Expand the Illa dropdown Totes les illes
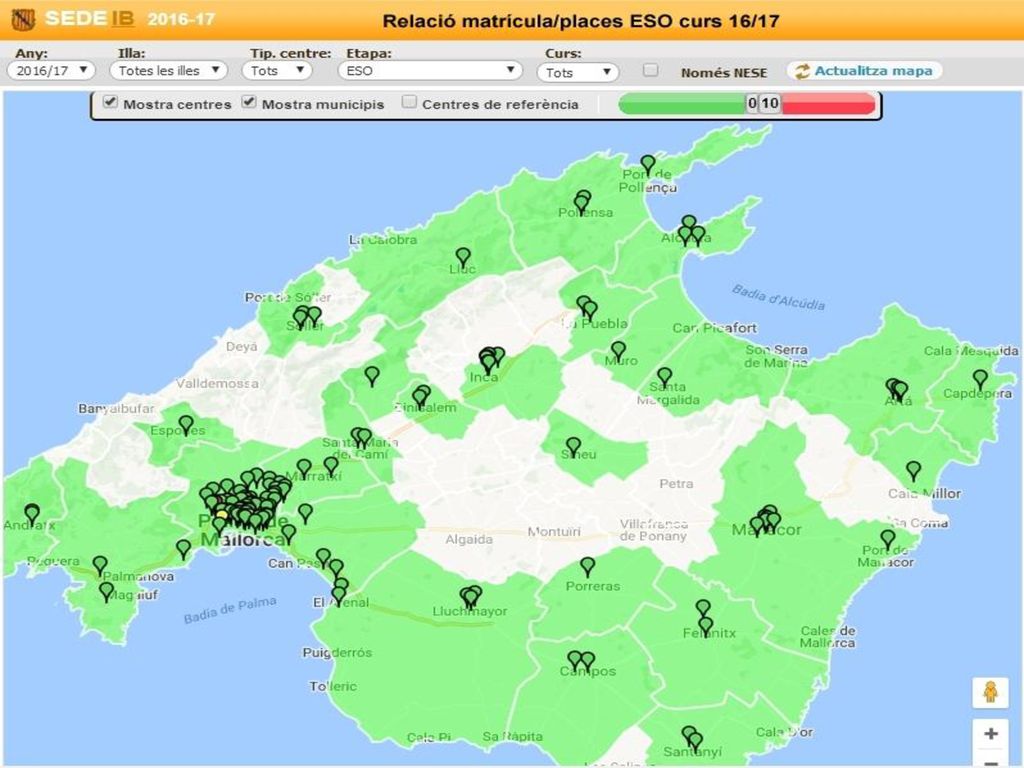 click(x=168, y=71)
